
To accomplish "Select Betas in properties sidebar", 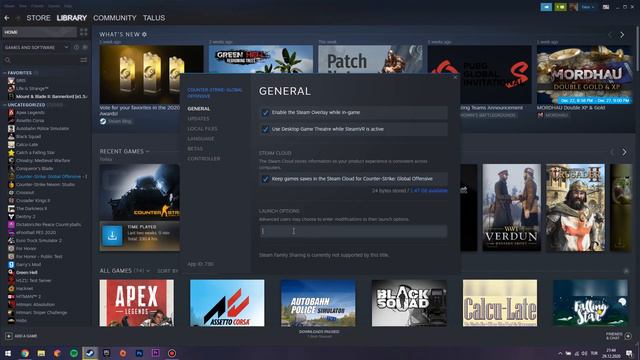I will 195,149.
